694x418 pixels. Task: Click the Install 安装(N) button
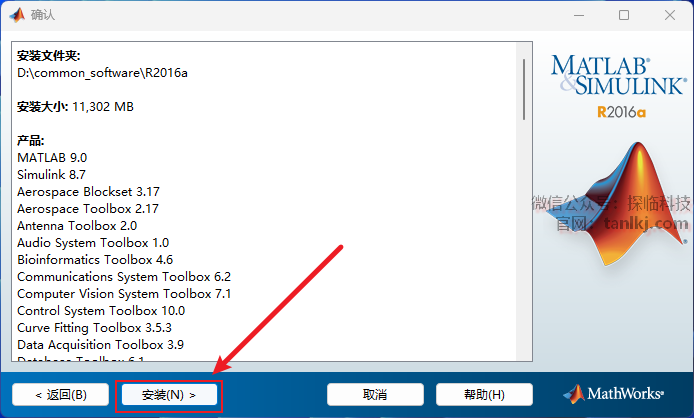click(169, 395)
